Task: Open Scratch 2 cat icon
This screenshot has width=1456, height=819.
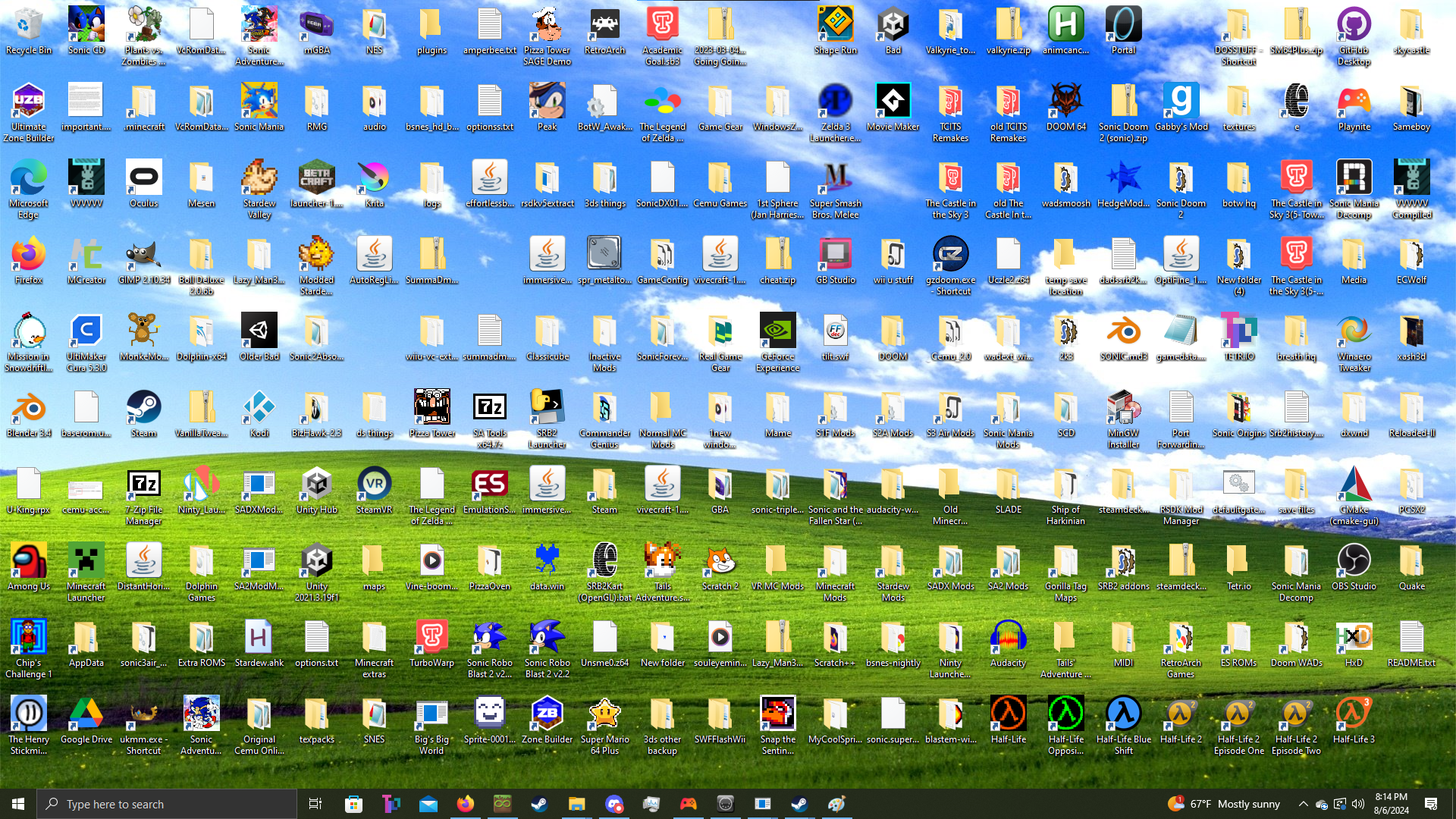Action: (x=720, y=566)
